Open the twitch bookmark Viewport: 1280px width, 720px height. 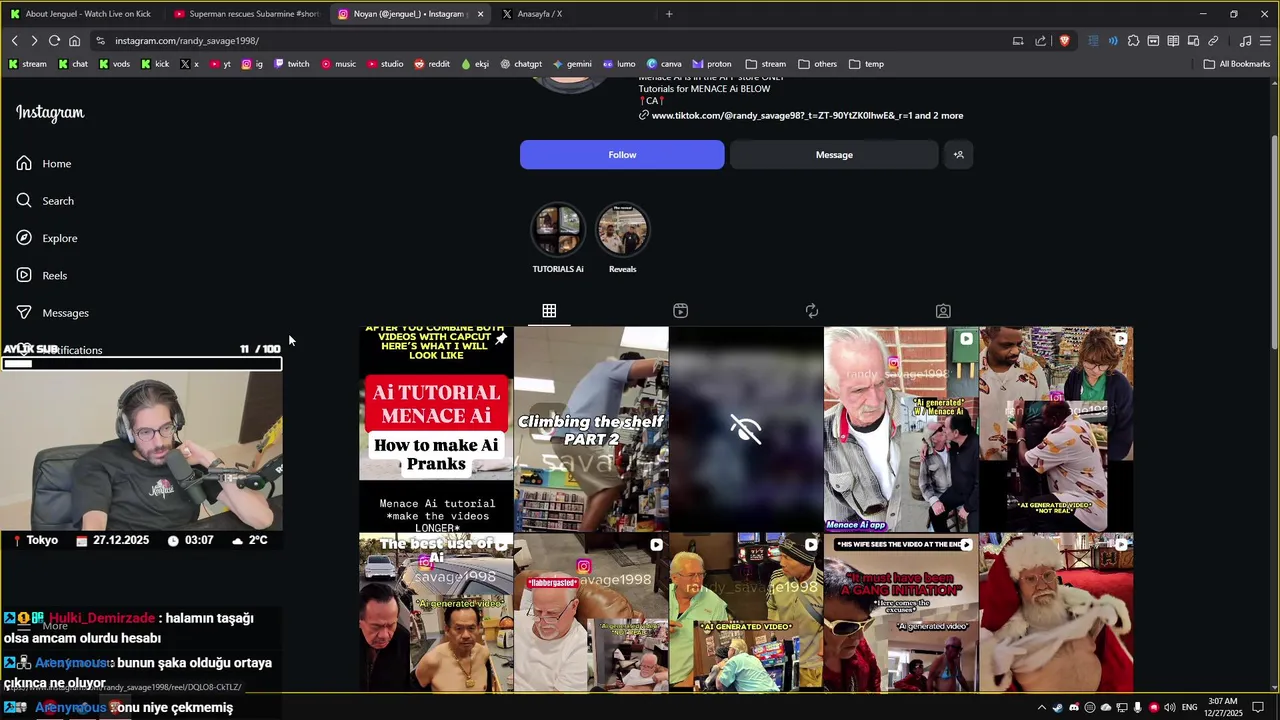(x=291, y=64)
